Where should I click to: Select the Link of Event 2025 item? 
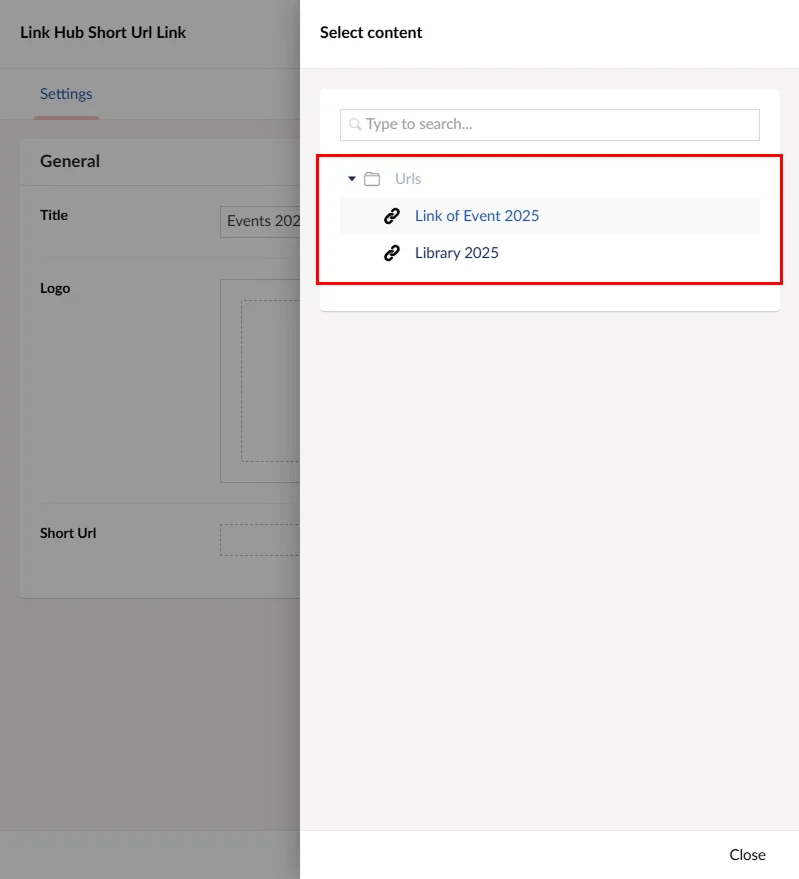coord(477,216)
